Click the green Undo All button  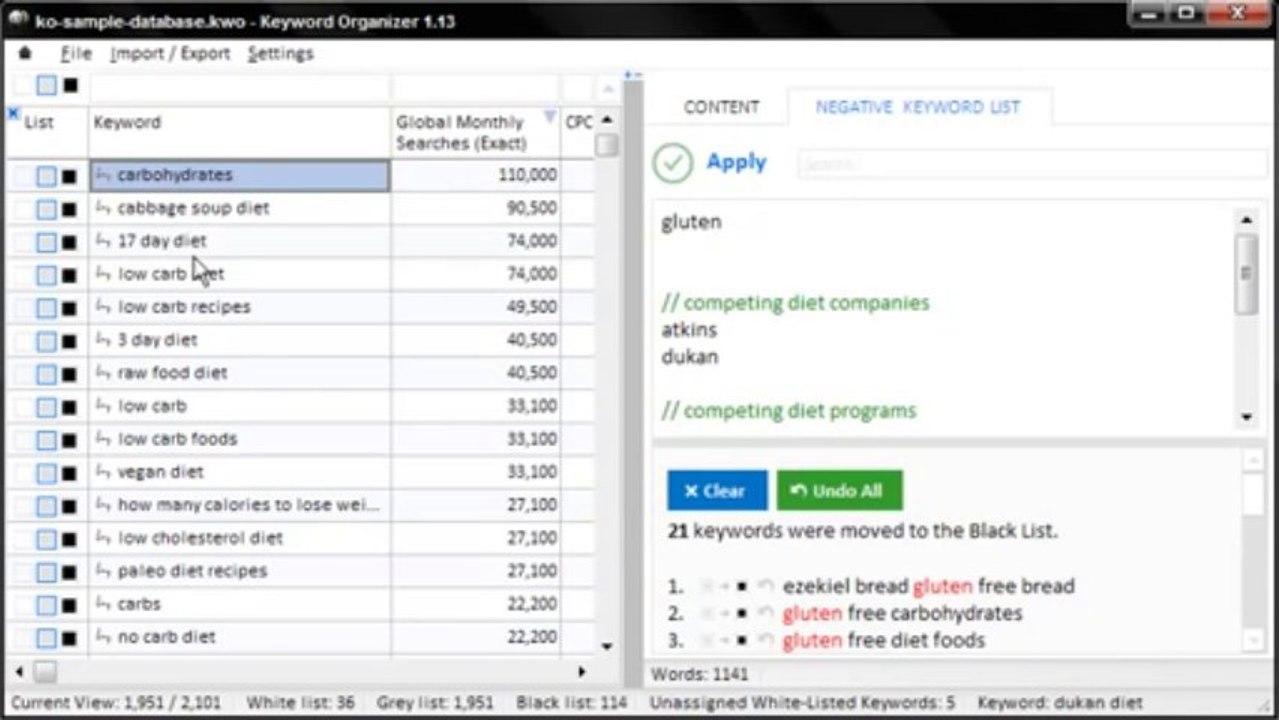pyautogui.click(x=839, y=491)
